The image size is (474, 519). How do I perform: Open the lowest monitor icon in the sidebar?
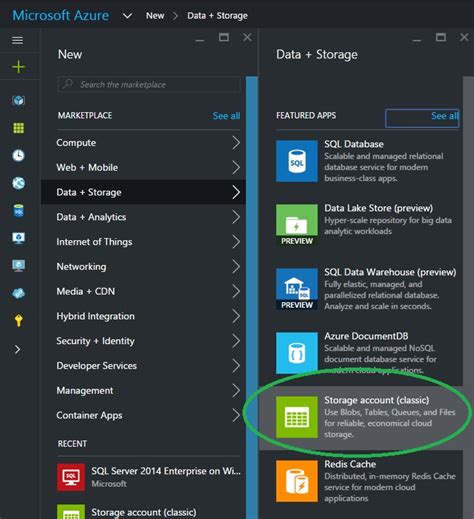pyautogui.click(x=18, y=266)
